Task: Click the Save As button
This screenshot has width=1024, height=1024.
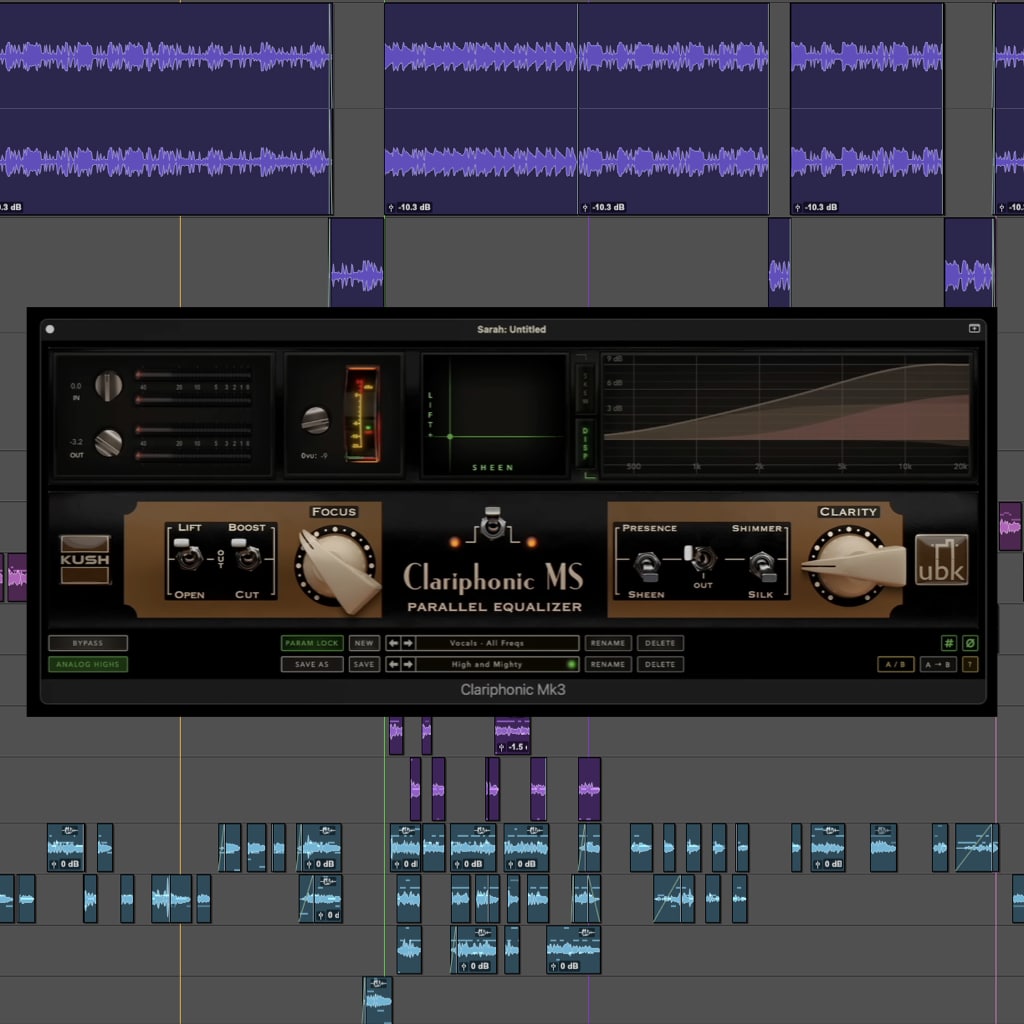Action: click(312, 664)
